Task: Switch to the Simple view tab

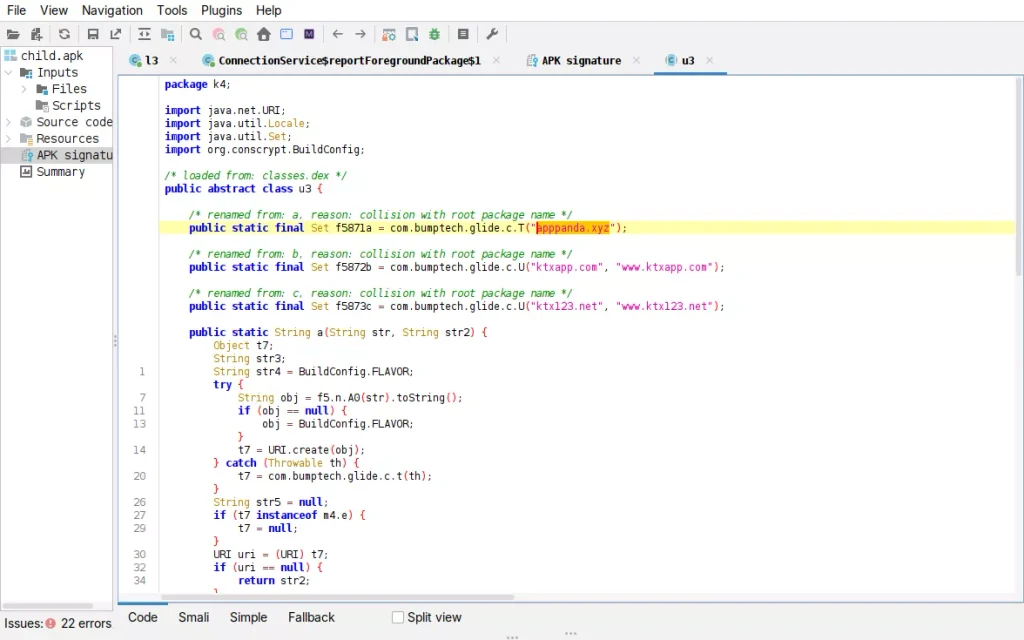Action: pos(248,617)
